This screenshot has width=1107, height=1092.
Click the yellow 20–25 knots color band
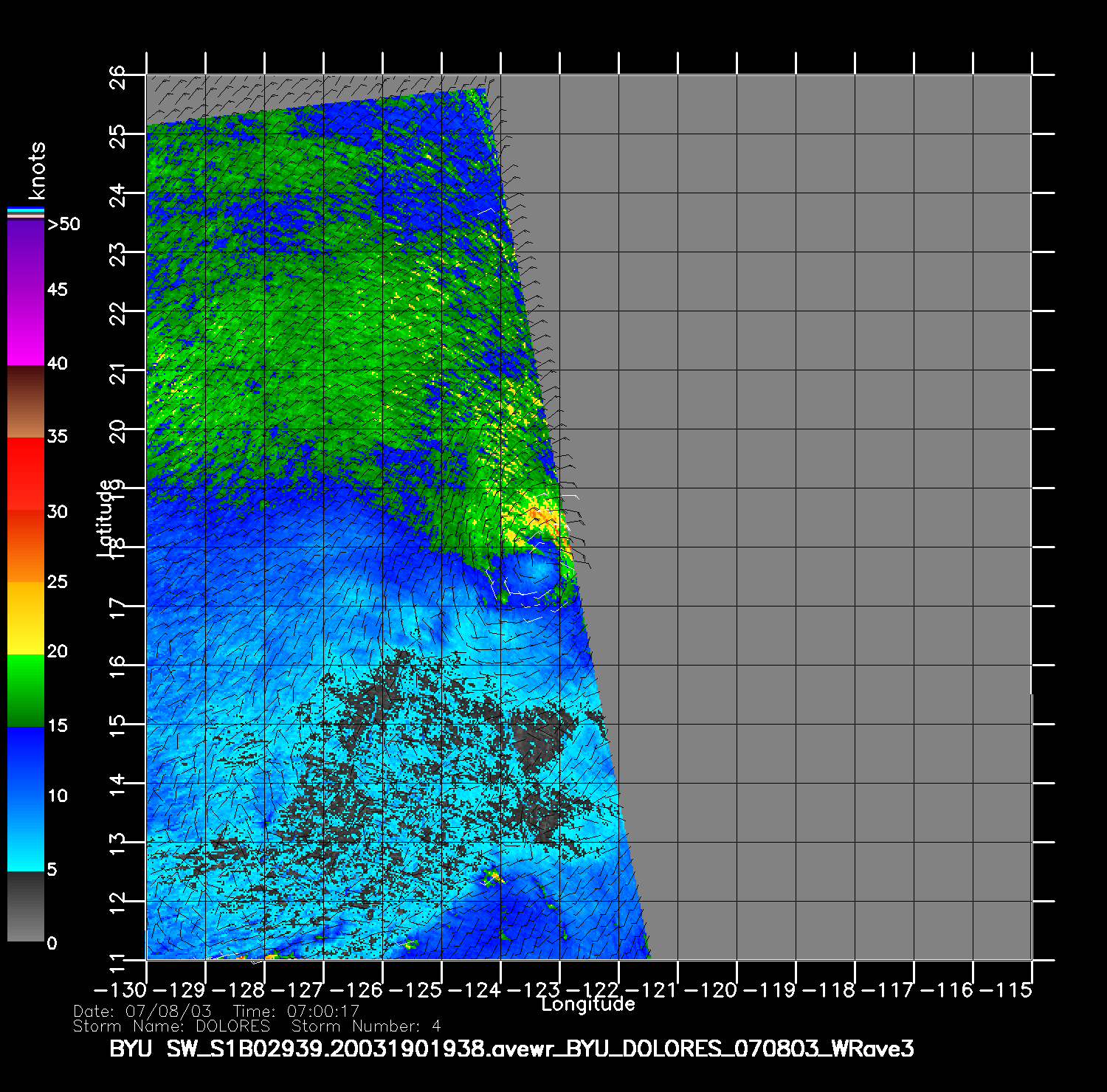pos(25,618)
